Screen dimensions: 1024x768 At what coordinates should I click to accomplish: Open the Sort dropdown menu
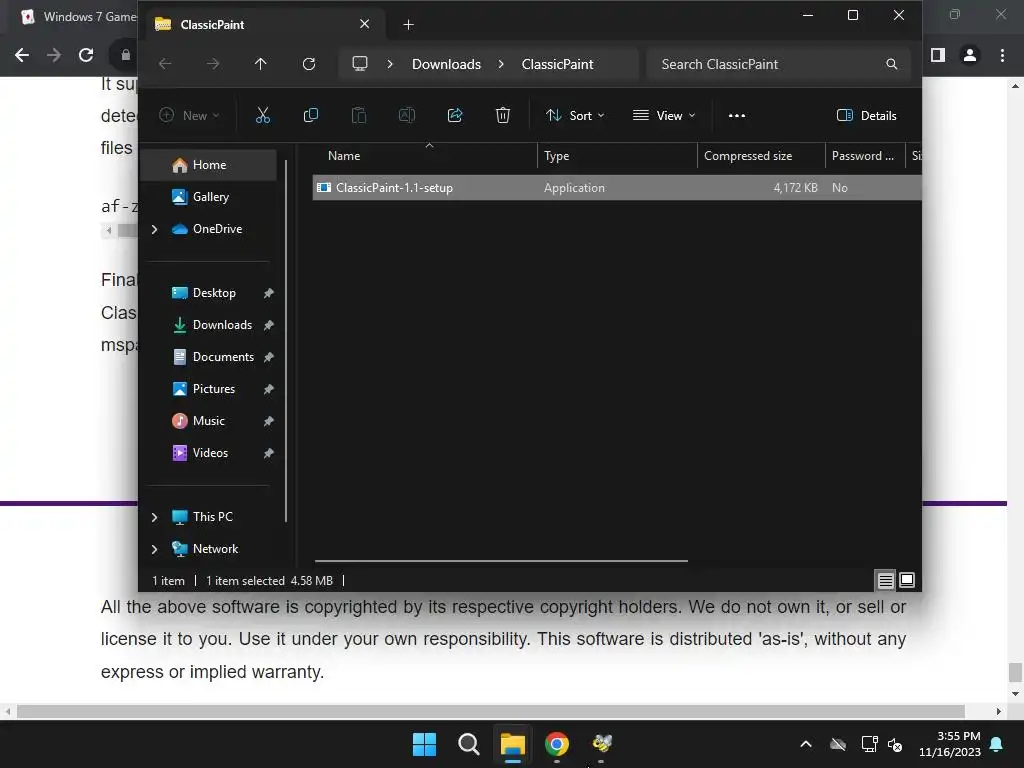point(575,116)
